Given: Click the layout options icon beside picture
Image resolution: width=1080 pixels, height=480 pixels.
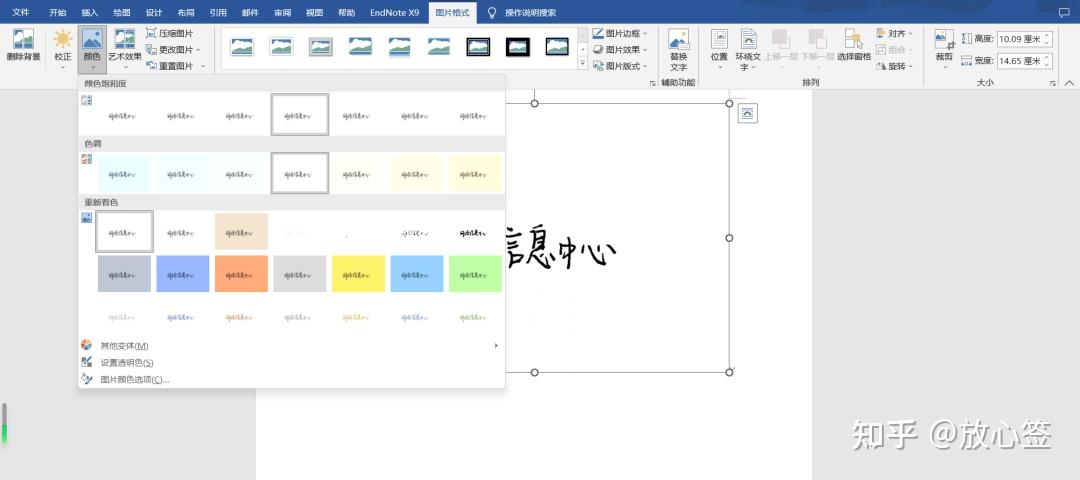Looking at the screenshot, I should click(x=747, y=114).
